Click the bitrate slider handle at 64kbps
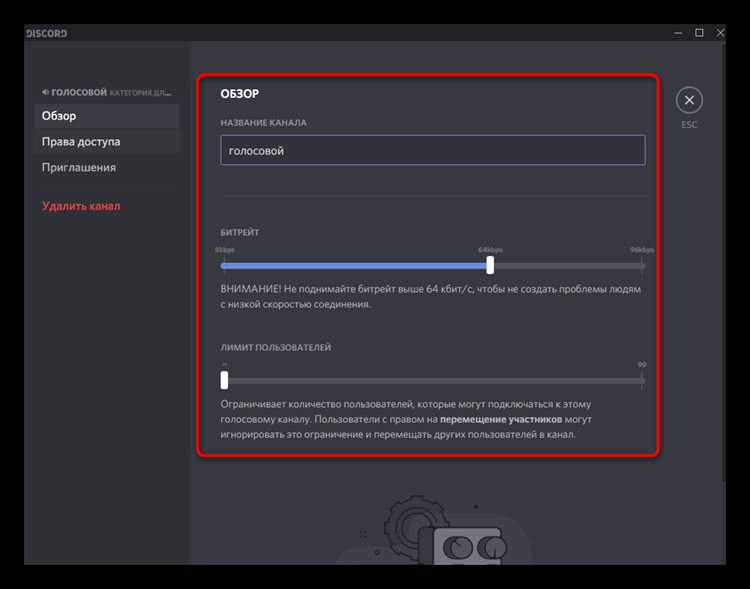 click(x=490, y=265)
